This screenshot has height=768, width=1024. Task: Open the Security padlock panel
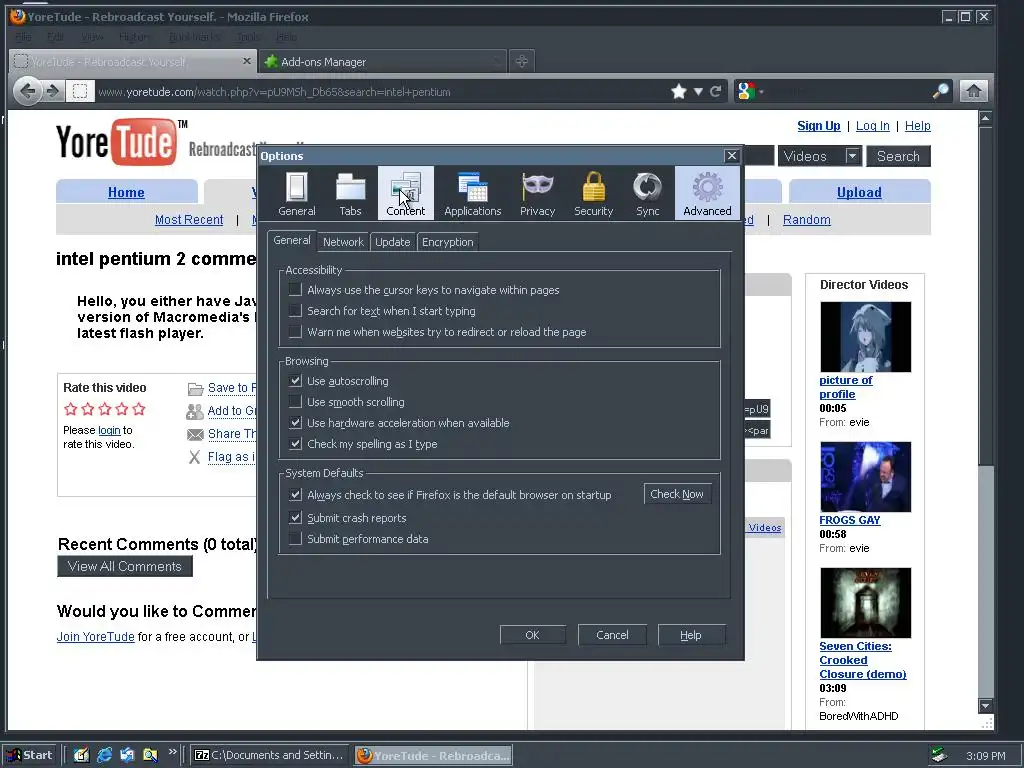pos(594,193)
